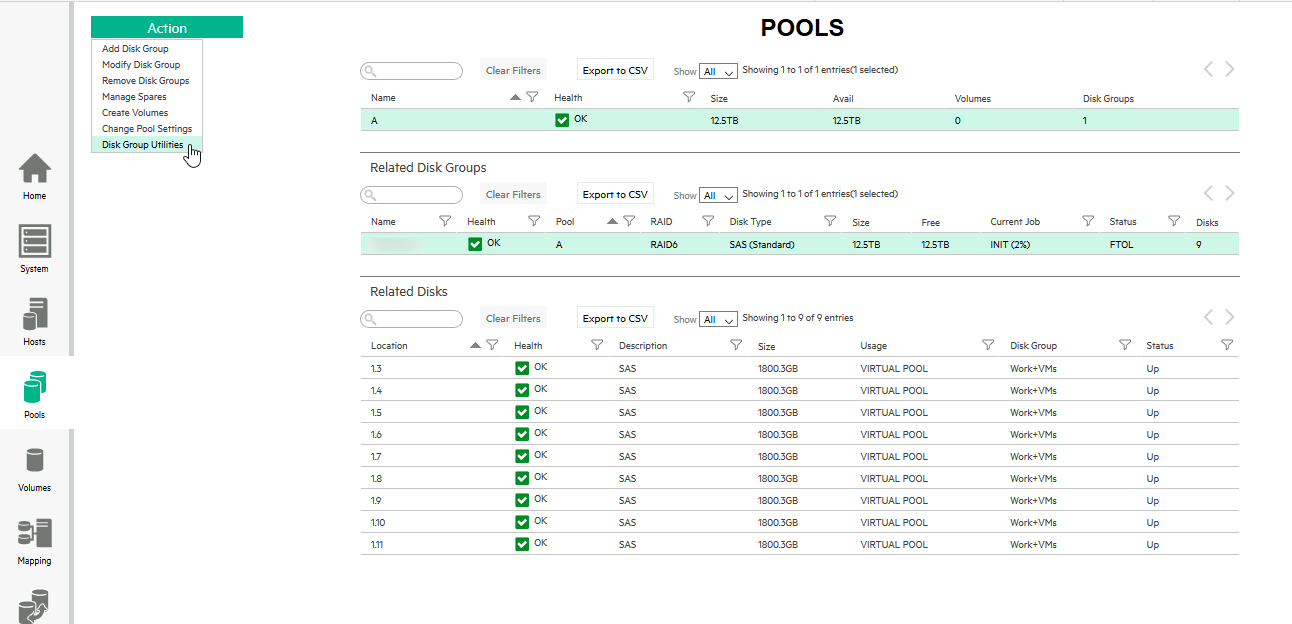
Task: Click Export to CSV above Pools table
Action: [615, 70]
